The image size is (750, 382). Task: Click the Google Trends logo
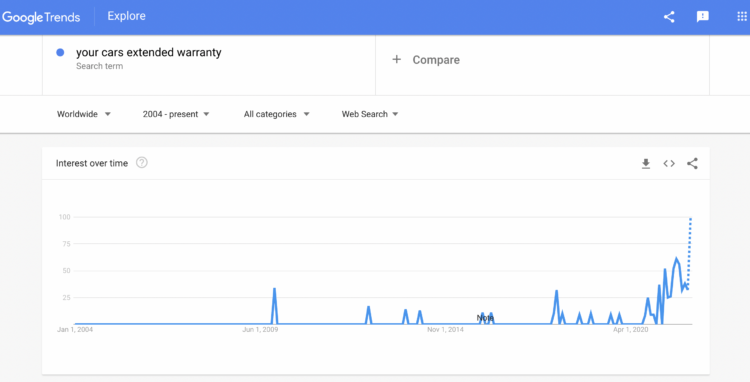pyautogui.click(x=41, y=17)
